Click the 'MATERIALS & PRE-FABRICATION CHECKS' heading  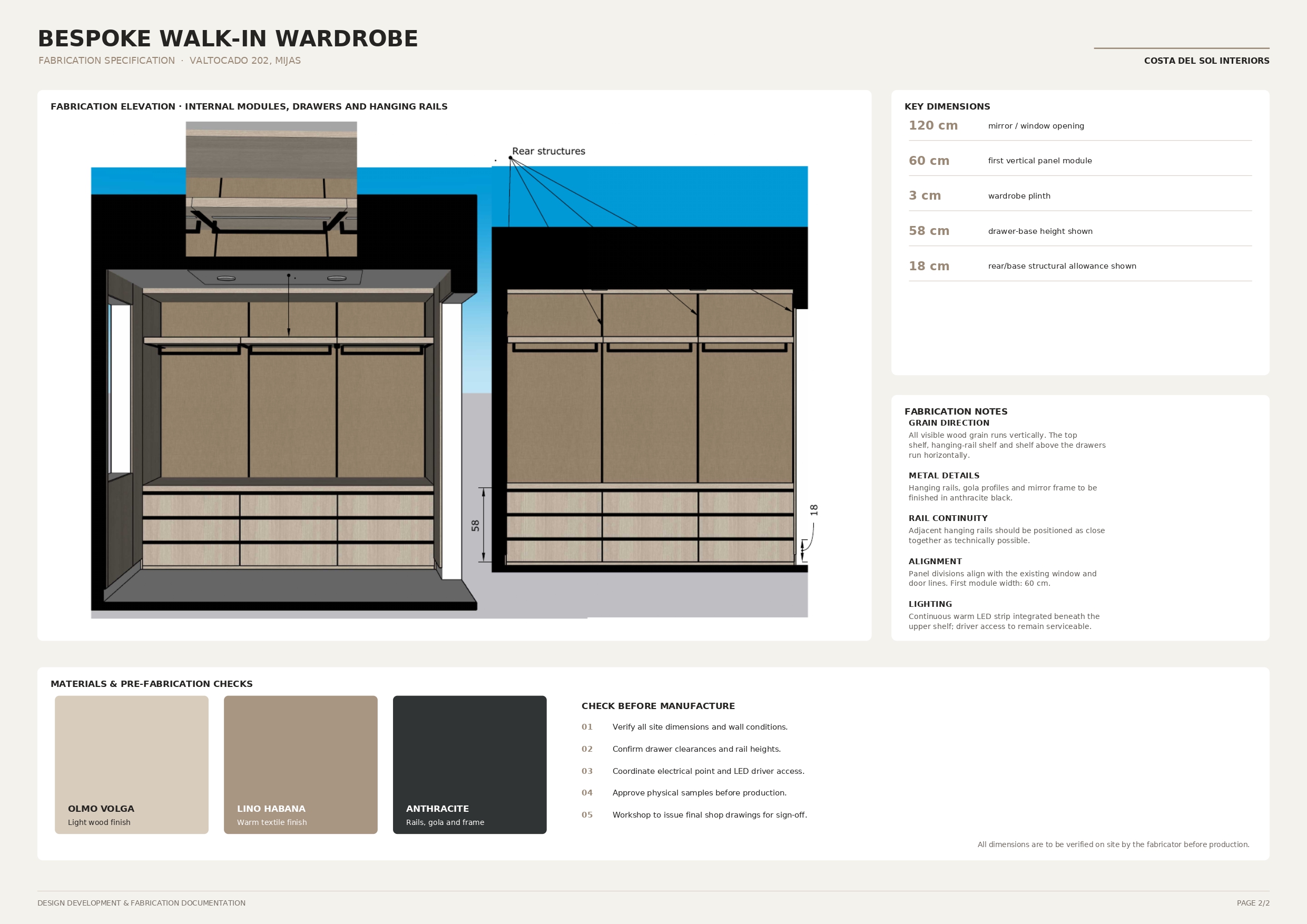tap(151, 684)
